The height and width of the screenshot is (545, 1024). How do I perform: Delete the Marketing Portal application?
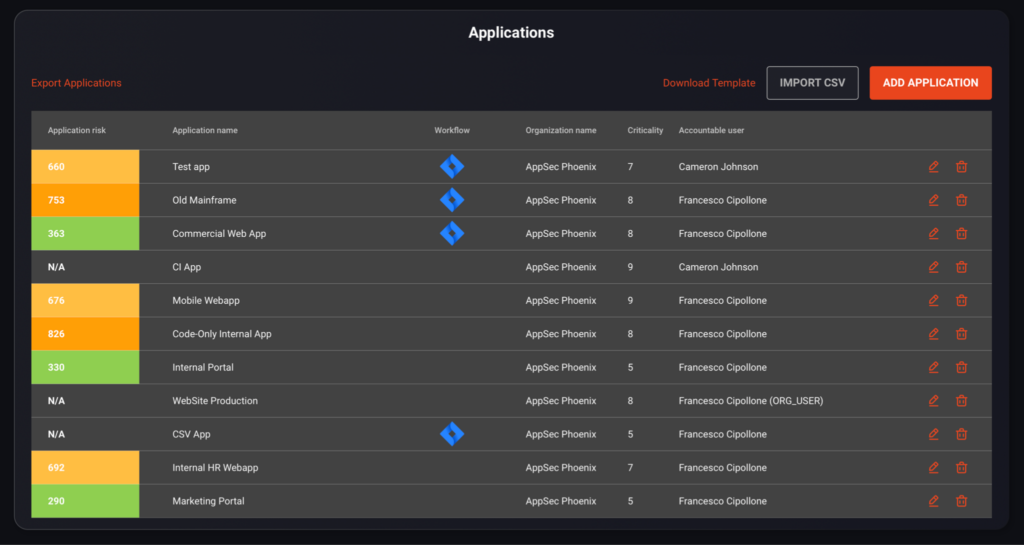[961, 501]
